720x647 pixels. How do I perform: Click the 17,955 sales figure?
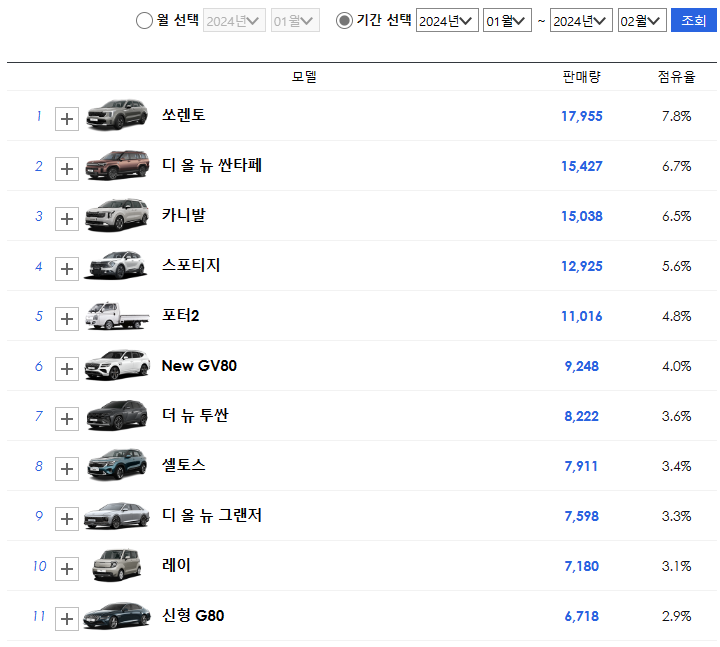point(582,116)
